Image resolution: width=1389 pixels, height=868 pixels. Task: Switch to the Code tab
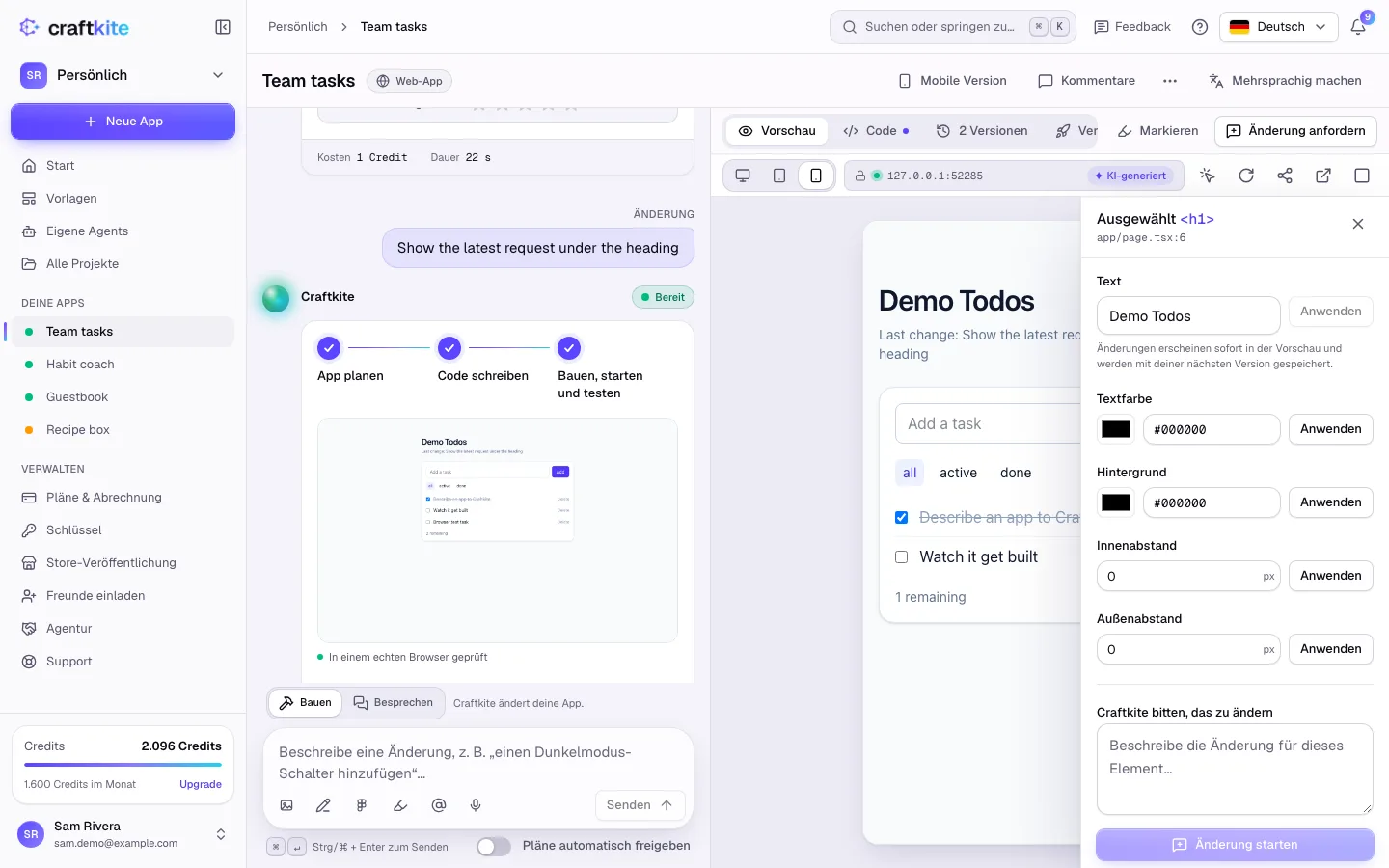[876, 131]
